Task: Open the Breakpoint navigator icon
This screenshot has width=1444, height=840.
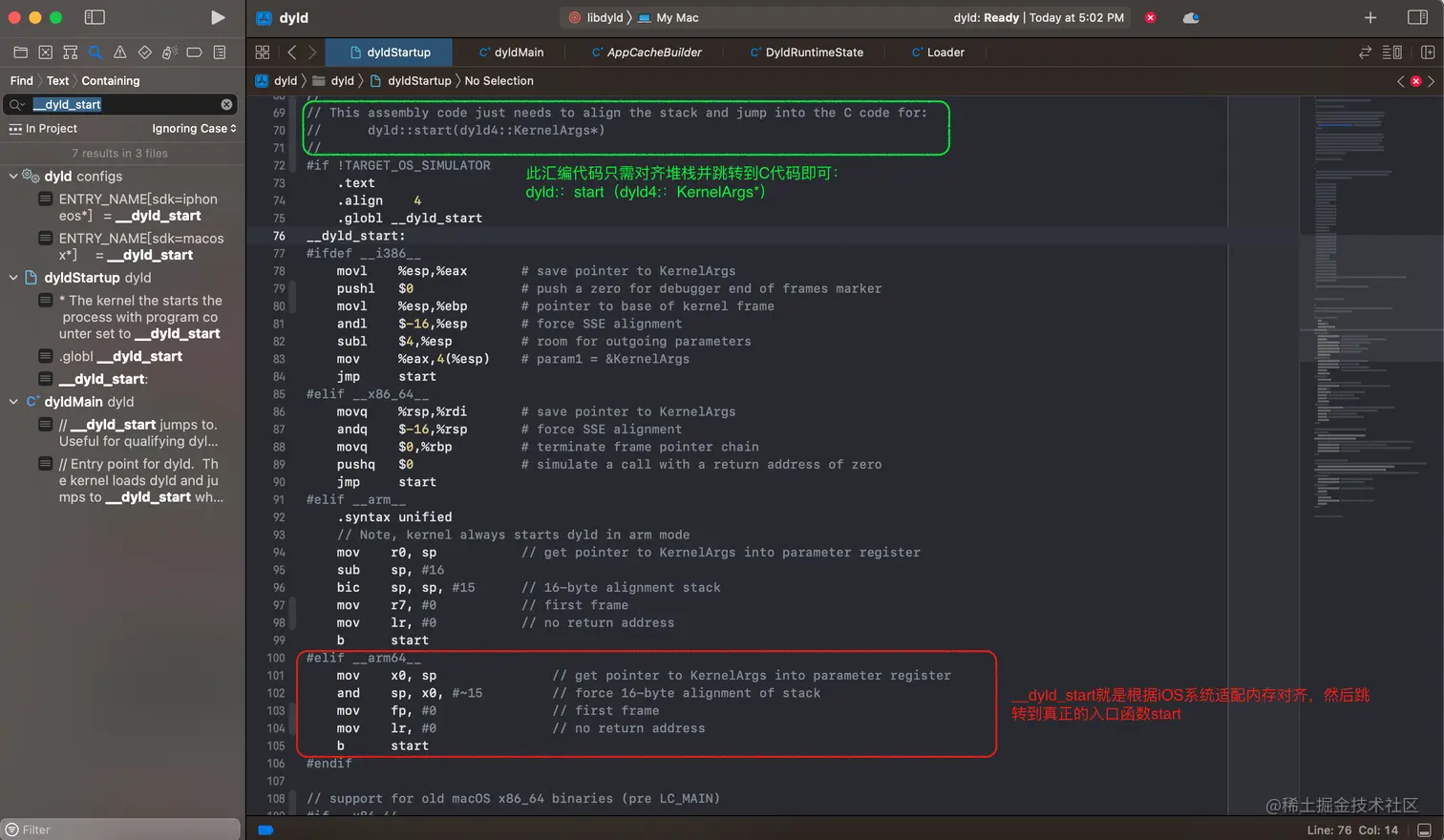Action: 194,52
